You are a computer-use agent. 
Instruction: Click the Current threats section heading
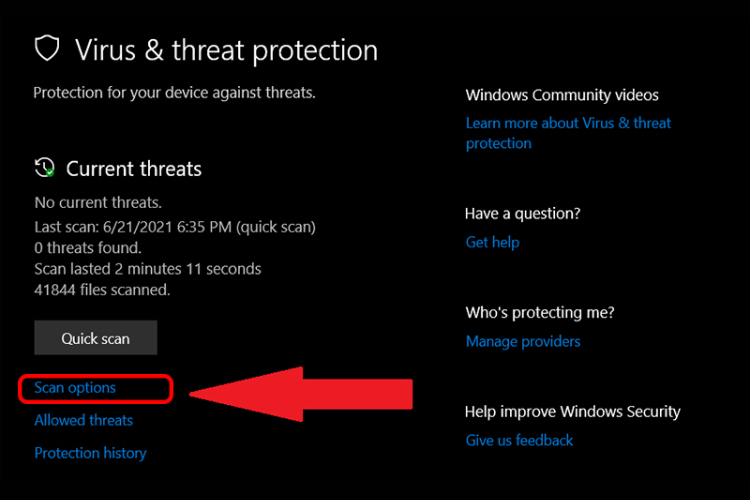pyautogui.click(x=134, y=168)
